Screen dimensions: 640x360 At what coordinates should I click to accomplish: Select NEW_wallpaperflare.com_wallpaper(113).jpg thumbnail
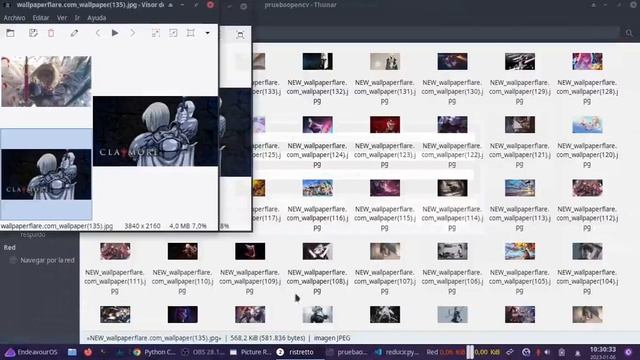click(520, 188)
